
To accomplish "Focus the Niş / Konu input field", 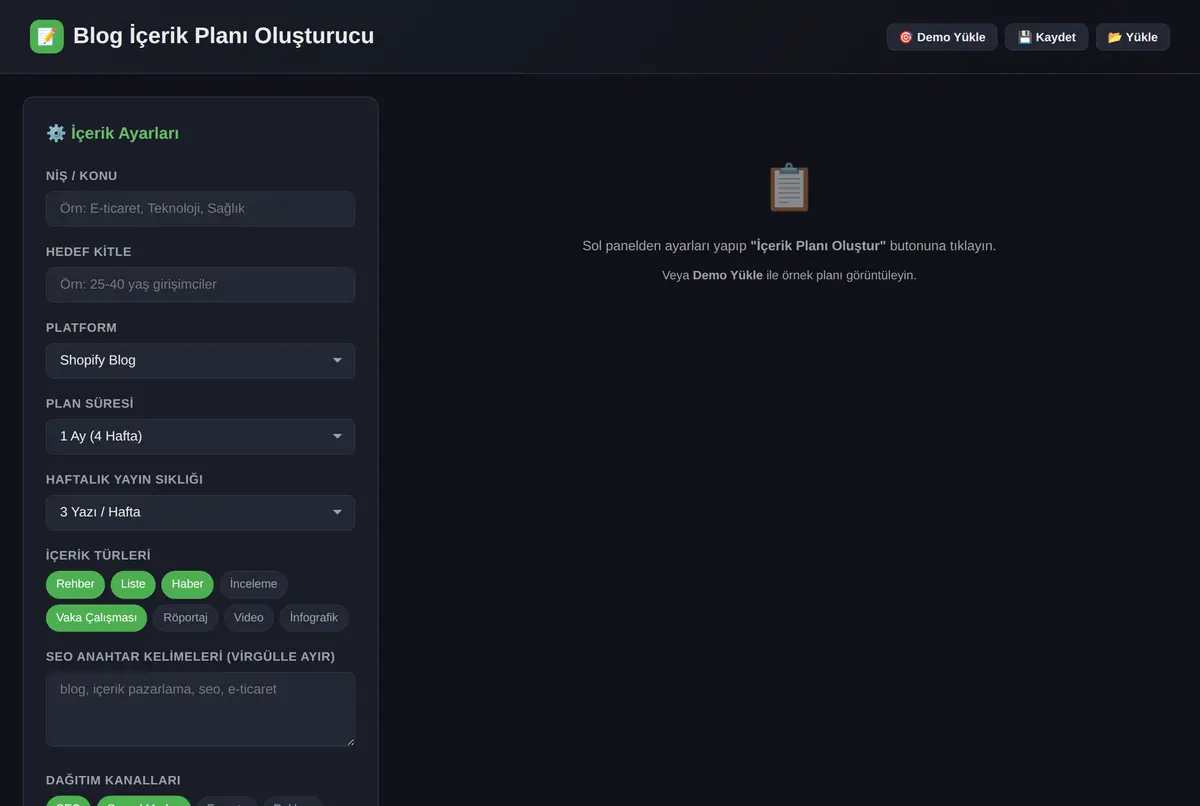I will (200, 209).
